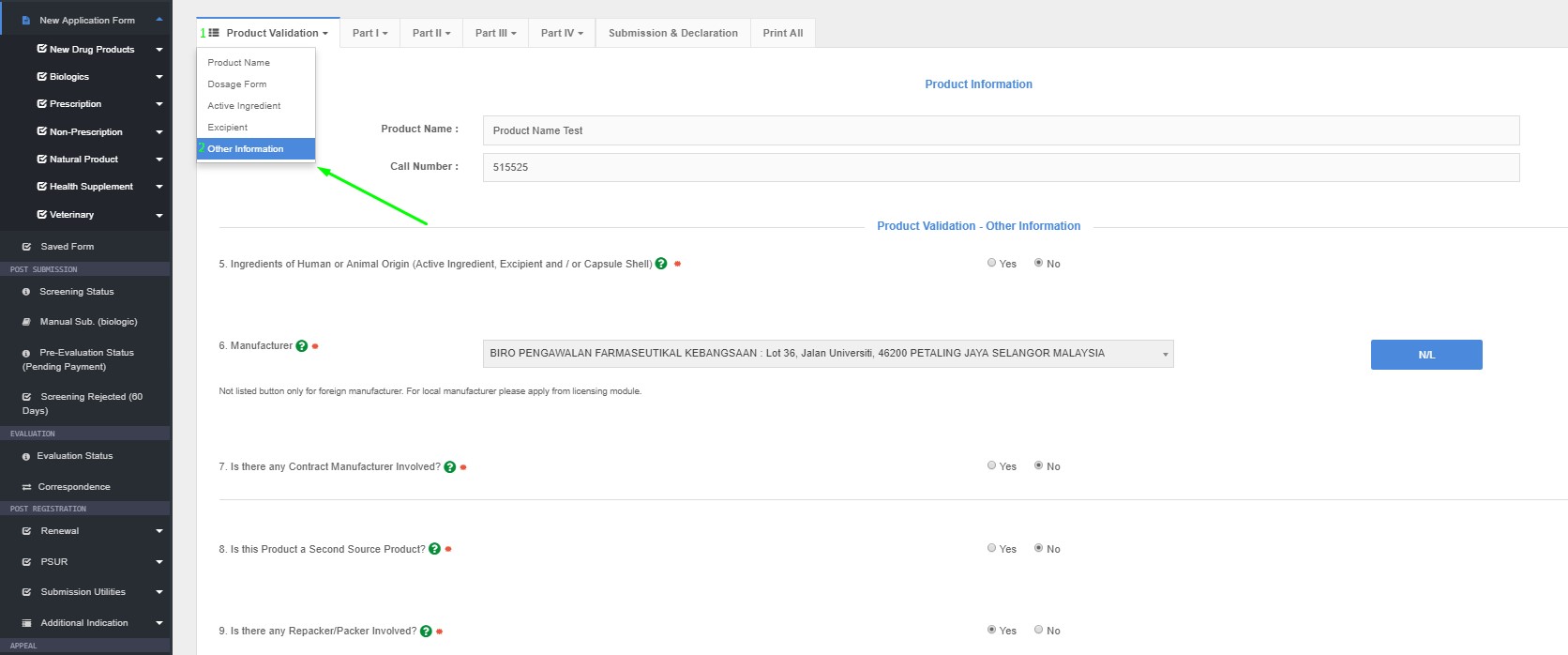Screen dimensions: 1568x655
Task: Open the Print All tab
Action: point(782,33)
